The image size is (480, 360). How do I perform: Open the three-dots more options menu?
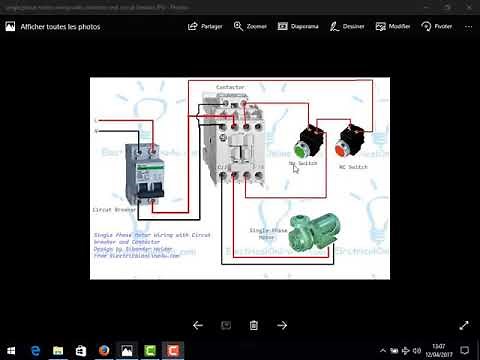click(x=468, y=27)
